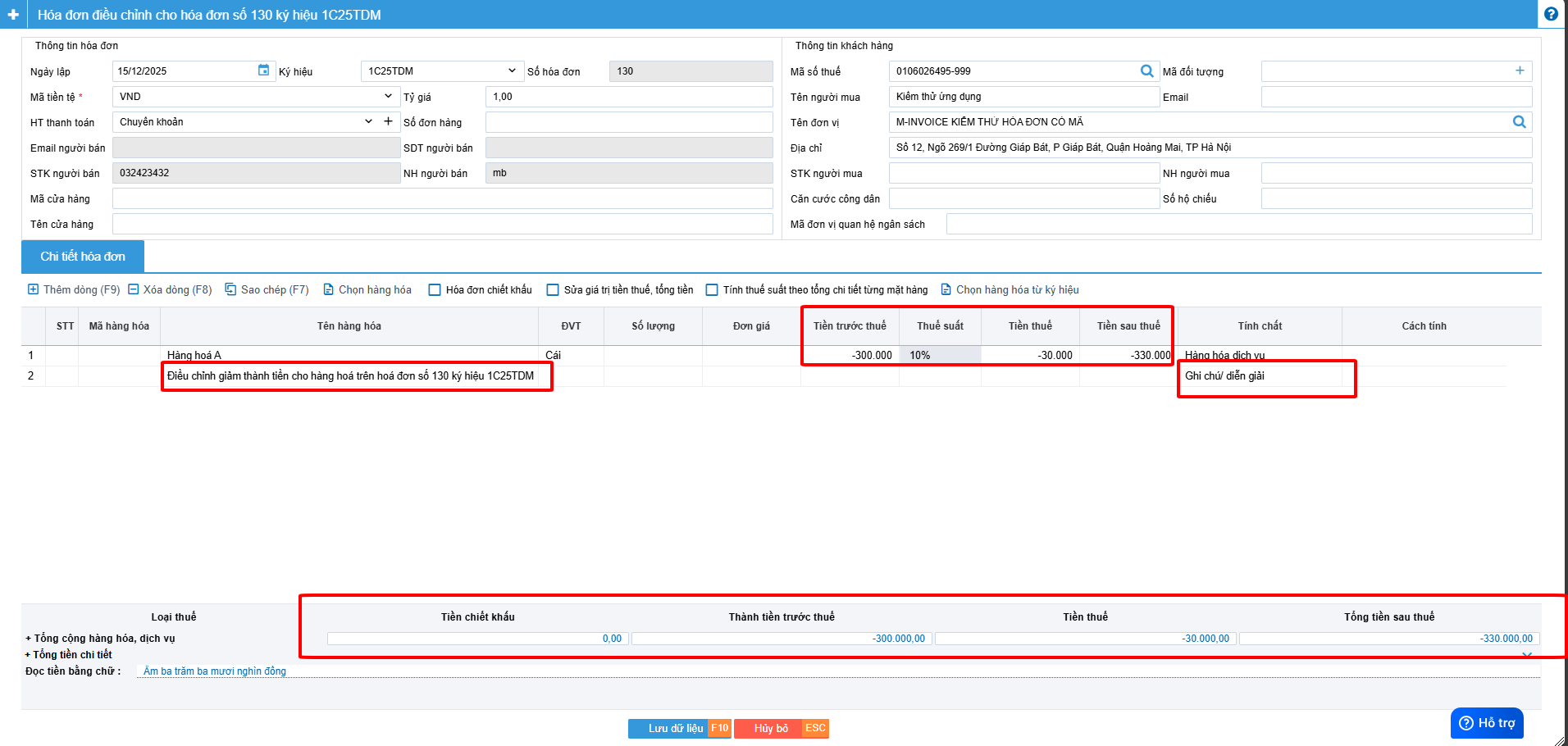The image size is (1568, 746).
Task: Expand the Ký hiệu dropdown
Action: coord(512,71)
